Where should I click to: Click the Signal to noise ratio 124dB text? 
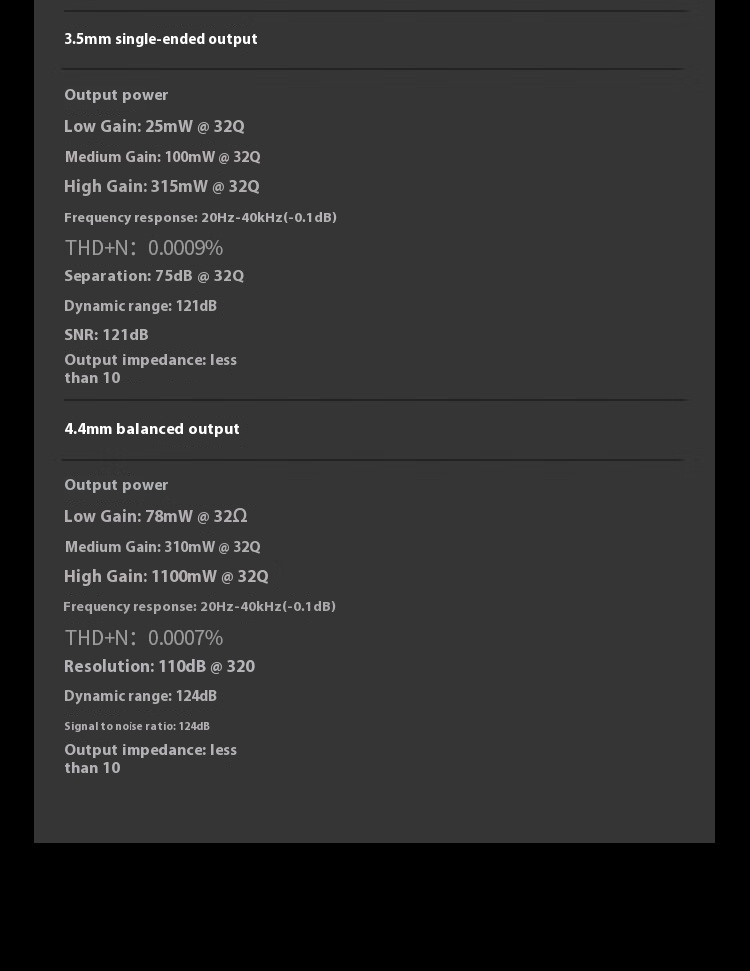137,726
